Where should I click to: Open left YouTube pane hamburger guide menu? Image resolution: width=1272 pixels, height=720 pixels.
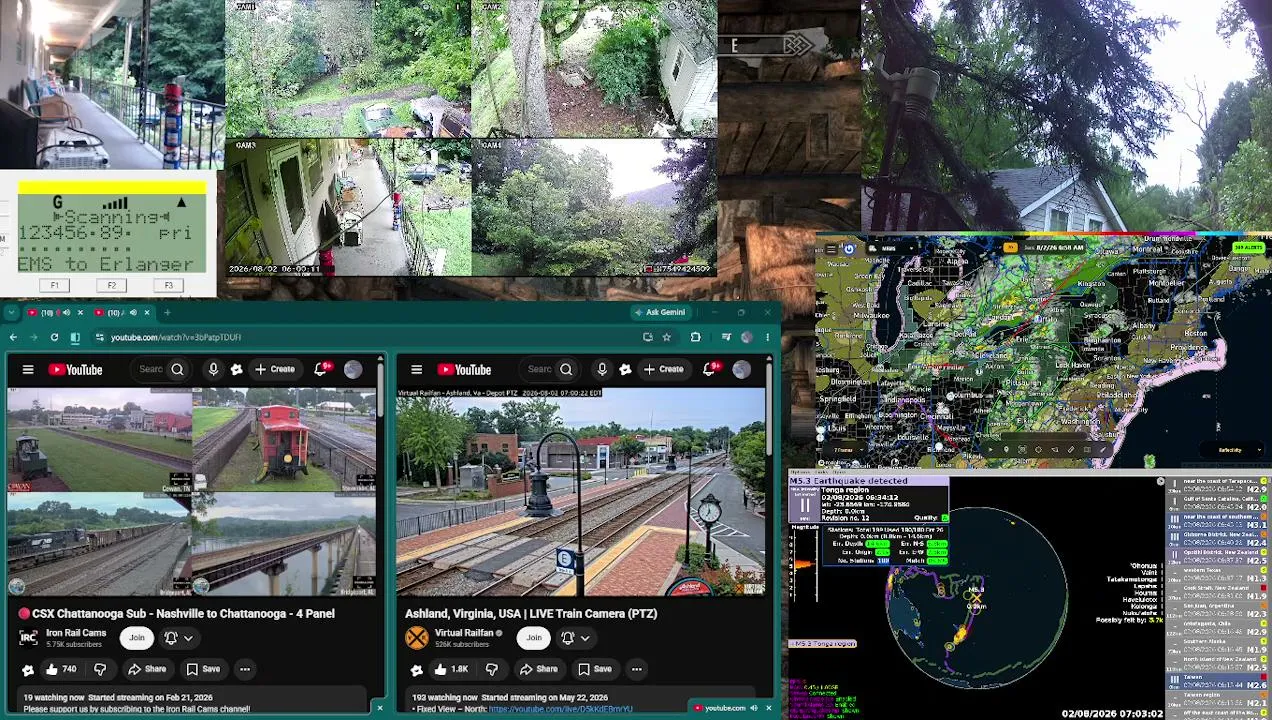pos(28,370)
